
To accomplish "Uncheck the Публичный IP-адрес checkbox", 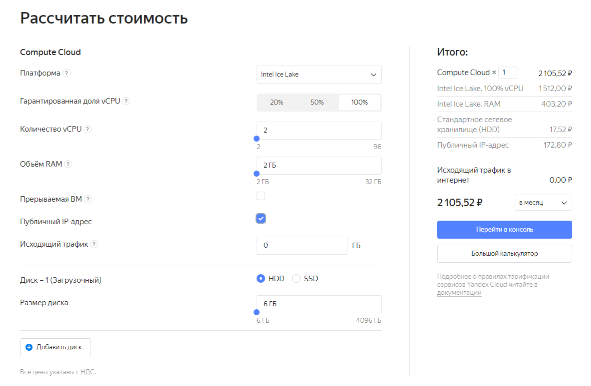I will [261, 219].
